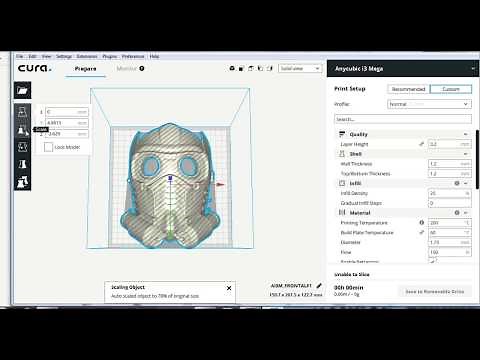Click the top view camera icon

251,68
